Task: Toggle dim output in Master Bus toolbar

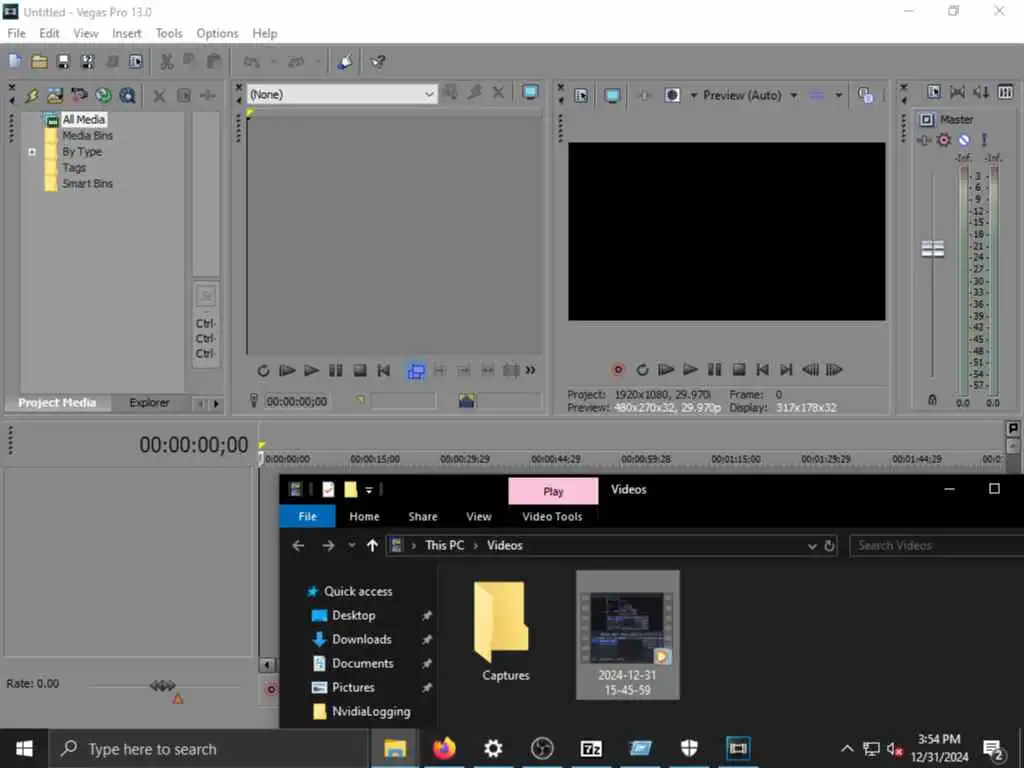Action: point(981,92)
